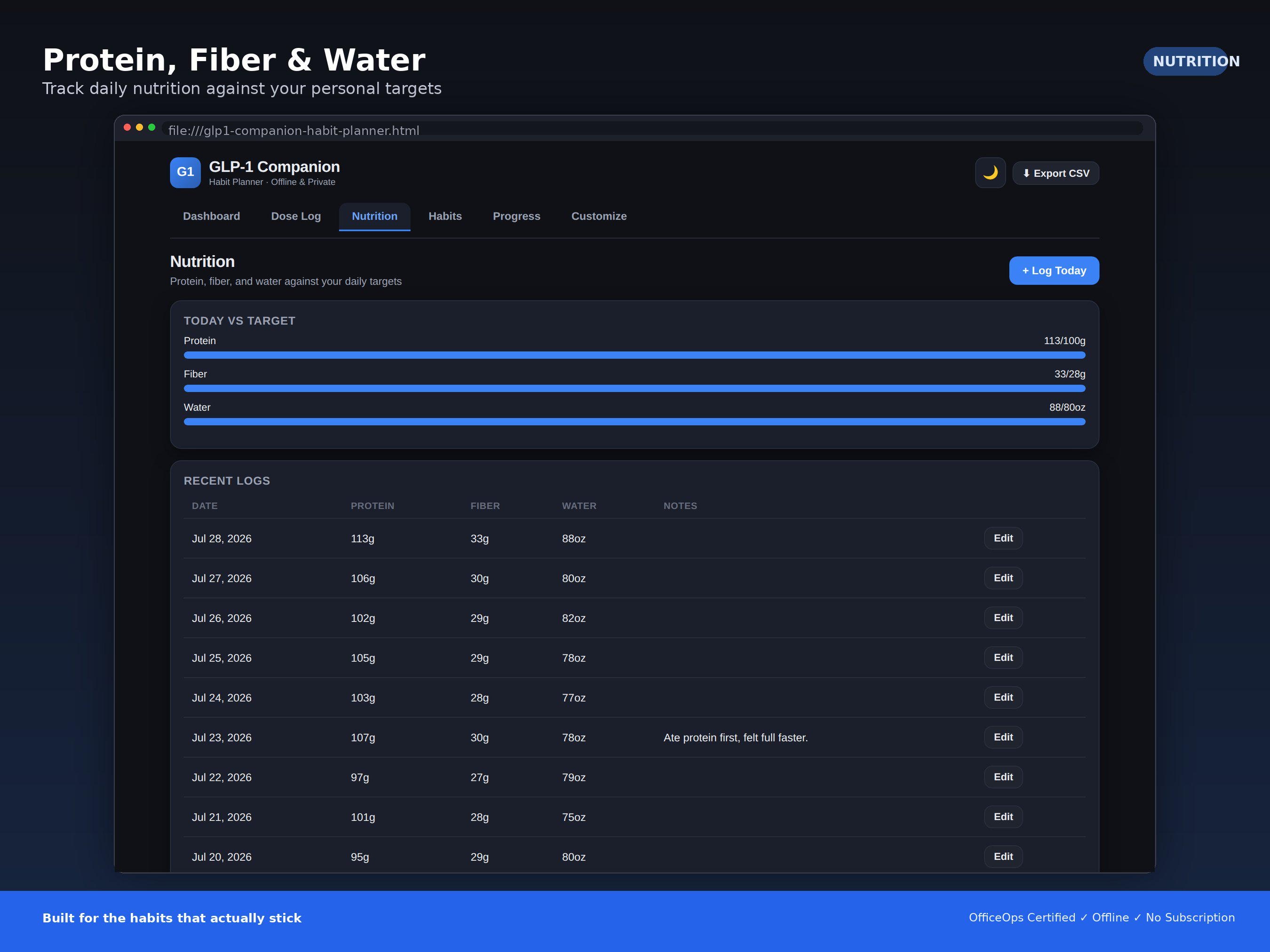Edit the Jul 27, 2026 log
Screen dimensions: 1270x952
(x=1003, y=578)
